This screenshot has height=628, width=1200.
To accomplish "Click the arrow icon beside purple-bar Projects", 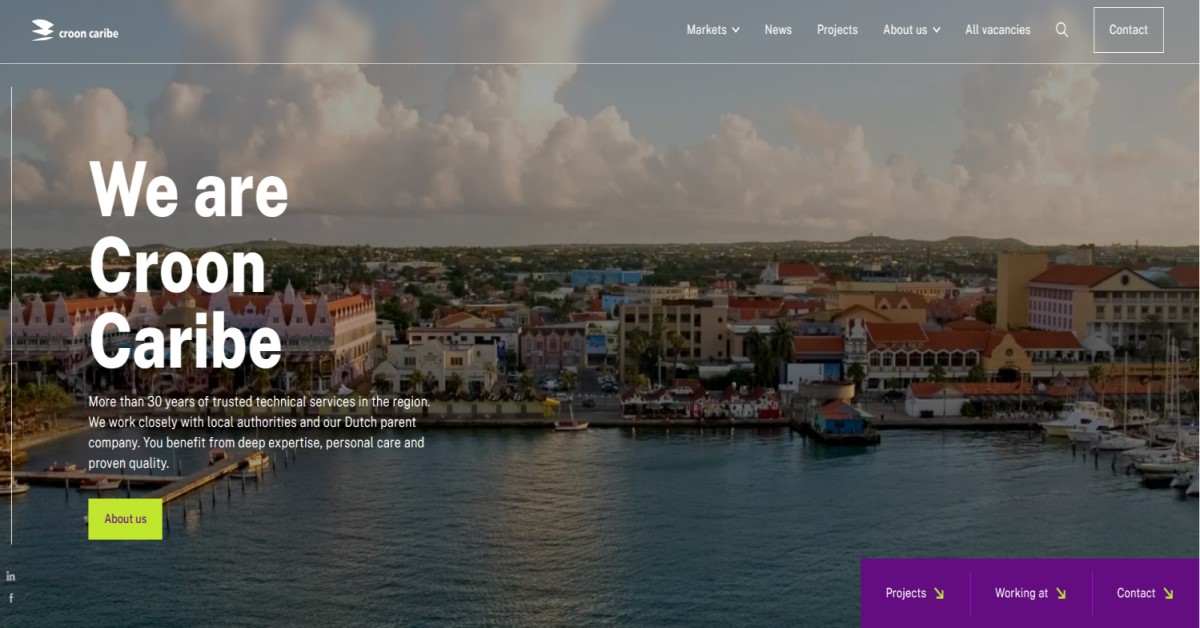I will (939, 593).
